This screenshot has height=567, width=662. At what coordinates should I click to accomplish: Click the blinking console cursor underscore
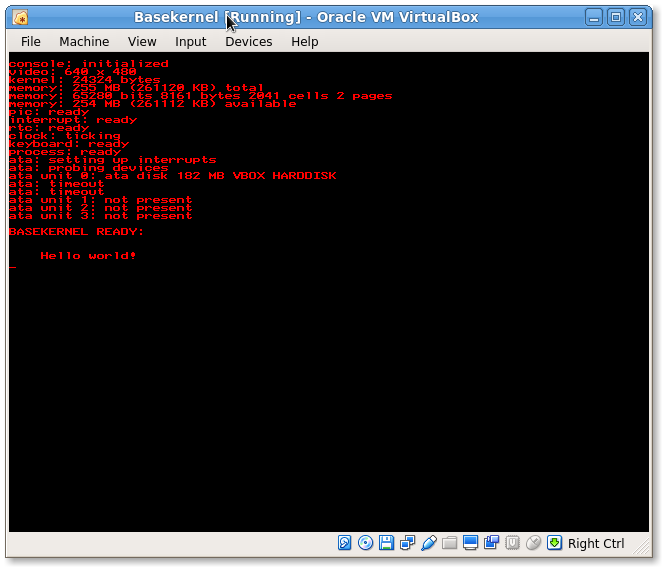tap(13, 267)
